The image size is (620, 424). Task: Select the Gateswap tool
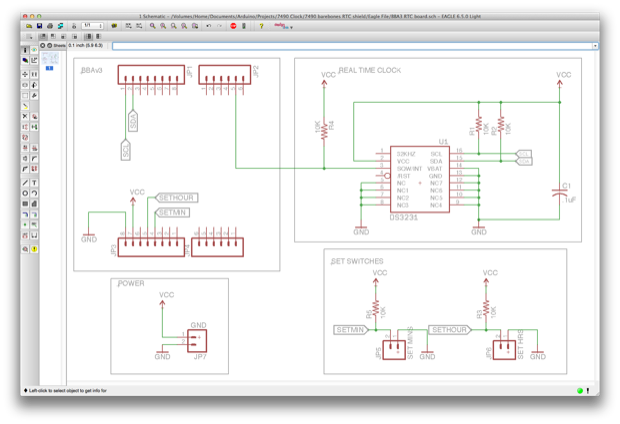25,137
